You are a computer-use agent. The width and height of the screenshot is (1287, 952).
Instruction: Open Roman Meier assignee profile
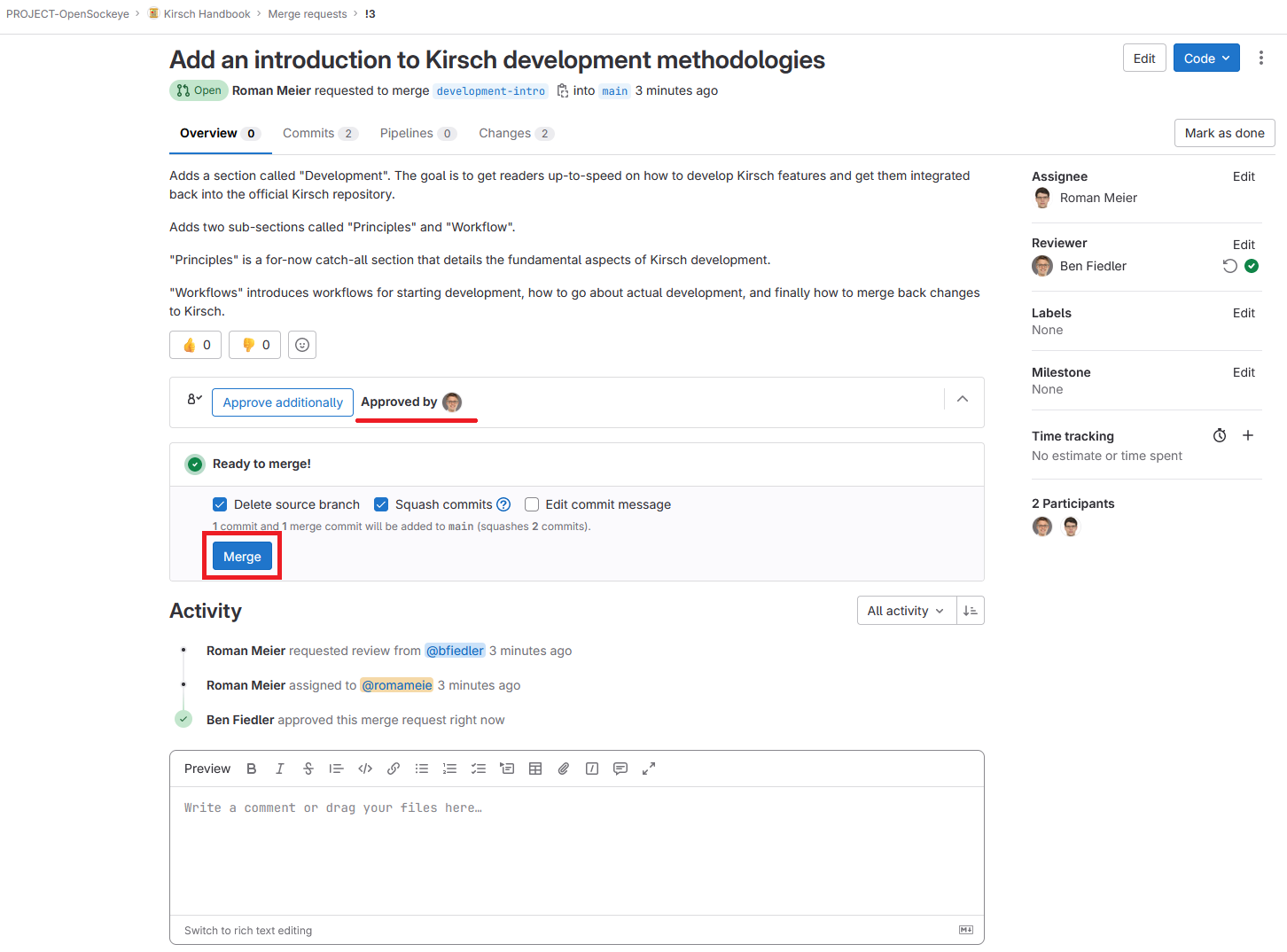point(1098,198)
